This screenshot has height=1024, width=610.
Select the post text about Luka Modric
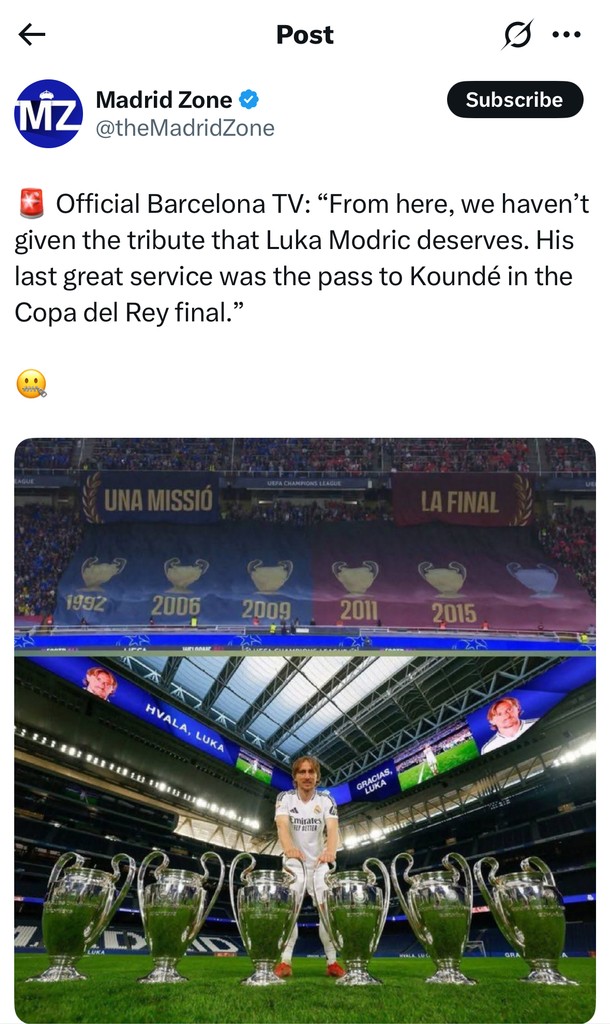pyautogui.click(x=302, y=258)
